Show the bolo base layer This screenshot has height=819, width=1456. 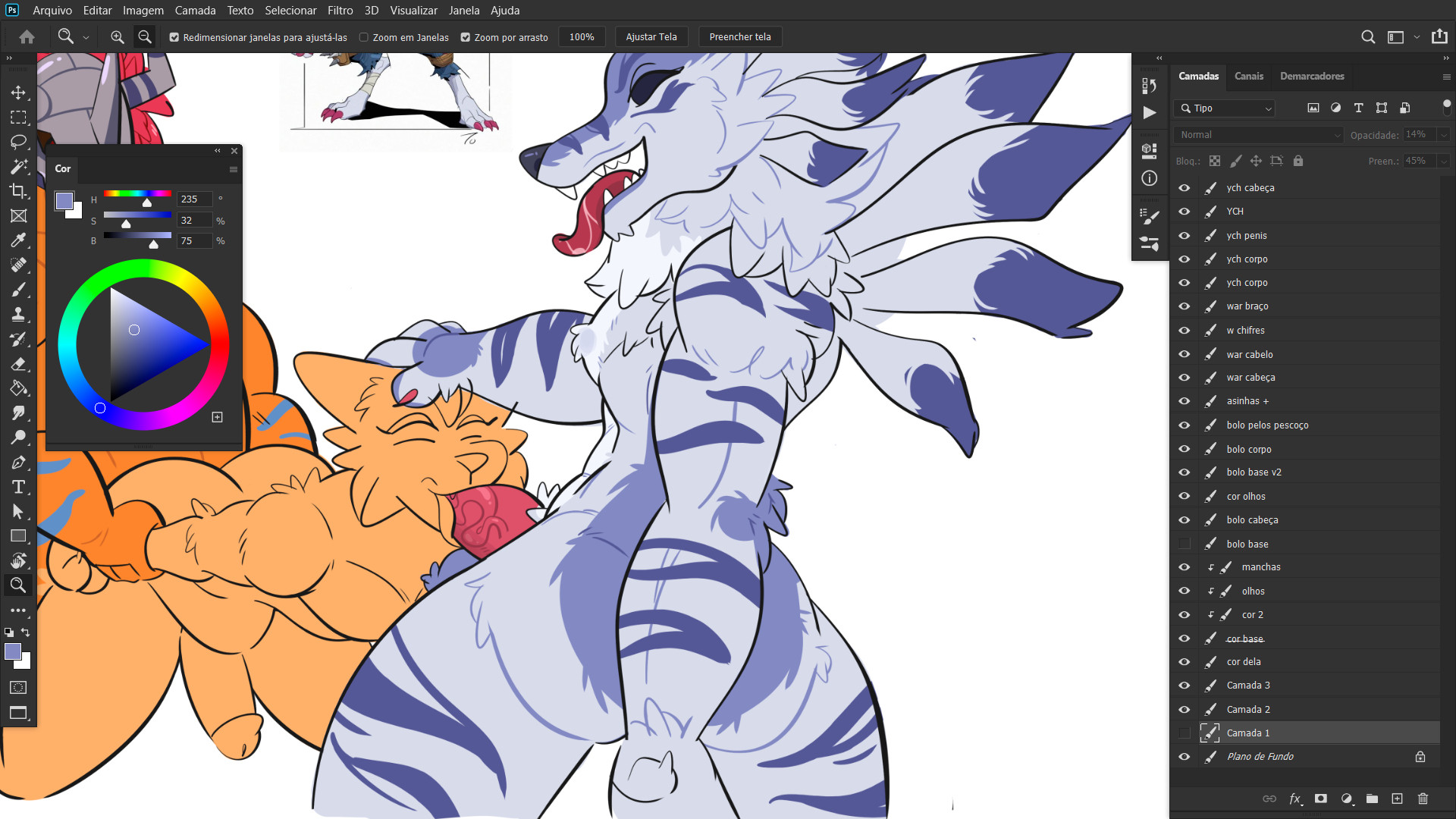pyautogui.click(x=1184, y=544)
